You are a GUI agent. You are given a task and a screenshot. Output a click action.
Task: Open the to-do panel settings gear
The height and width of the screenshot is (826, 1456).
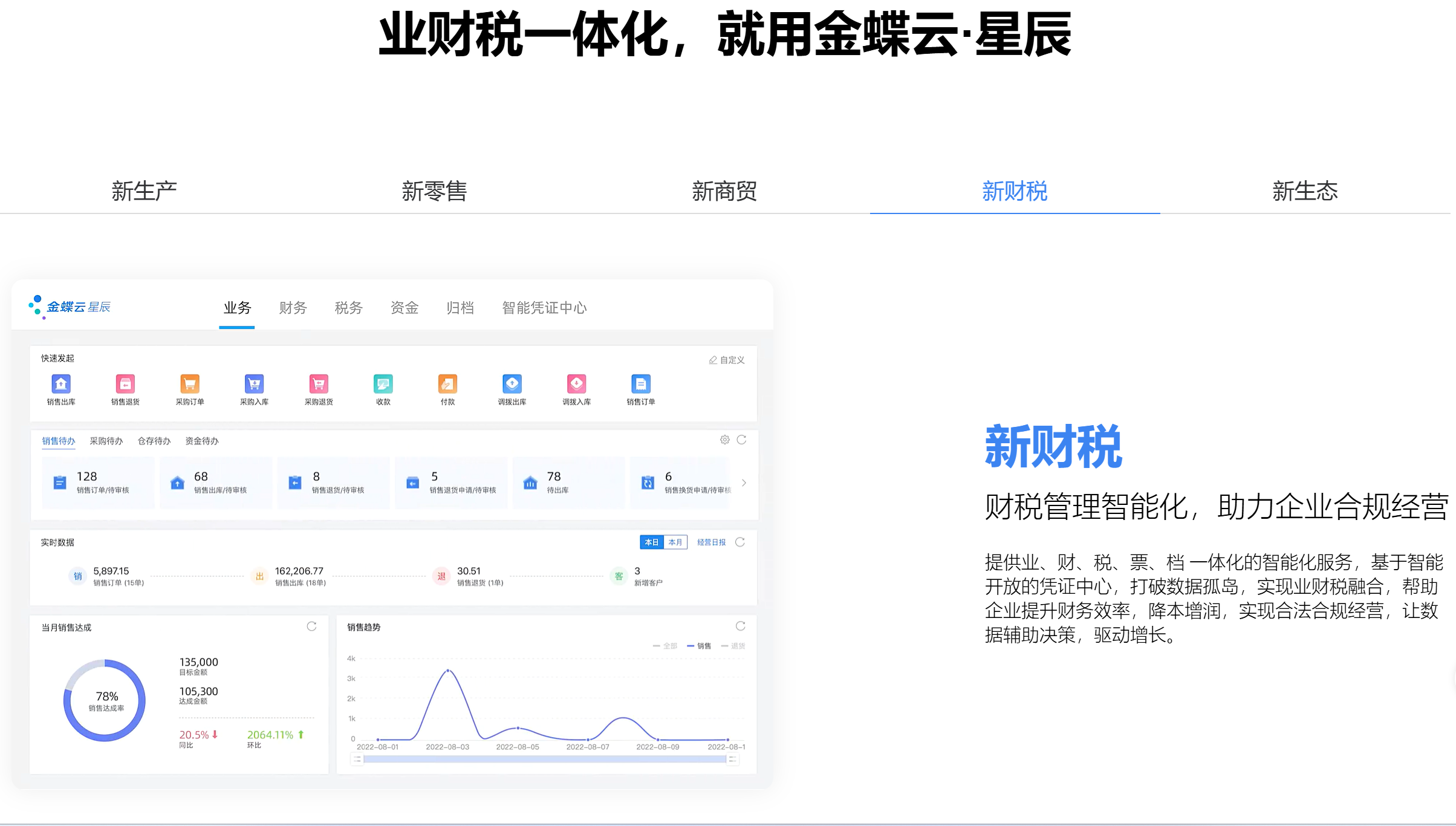(x=724, y=440)
